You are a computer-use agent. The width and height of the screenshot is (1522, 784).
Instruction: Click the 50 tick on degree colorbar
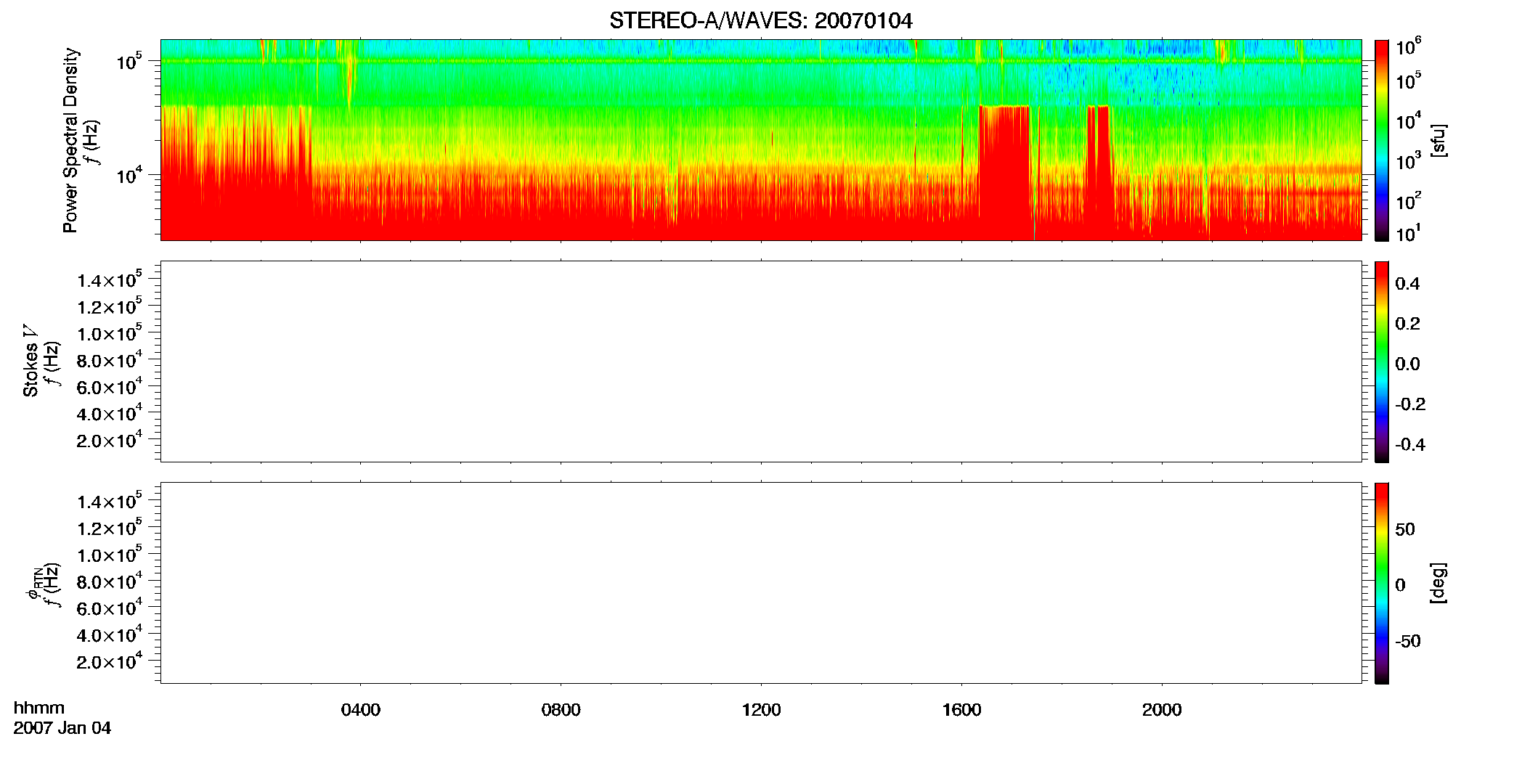click(x=1405, y=529)
